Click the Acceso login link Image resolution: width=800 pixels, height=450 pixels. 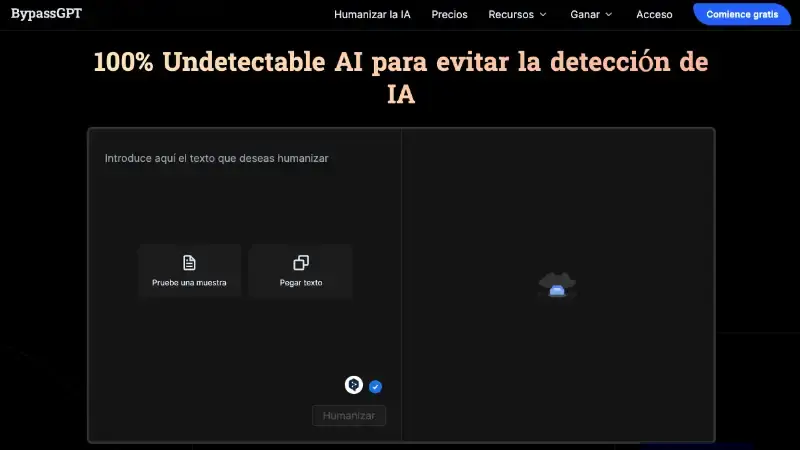tap(654, 14)
